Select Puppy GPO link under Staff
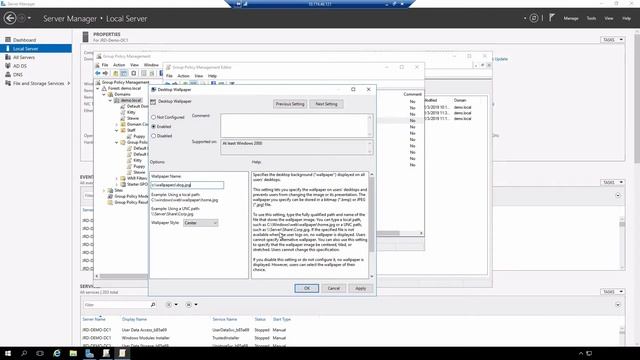Viewport: 640px width, 360px height. pos(139,136)
